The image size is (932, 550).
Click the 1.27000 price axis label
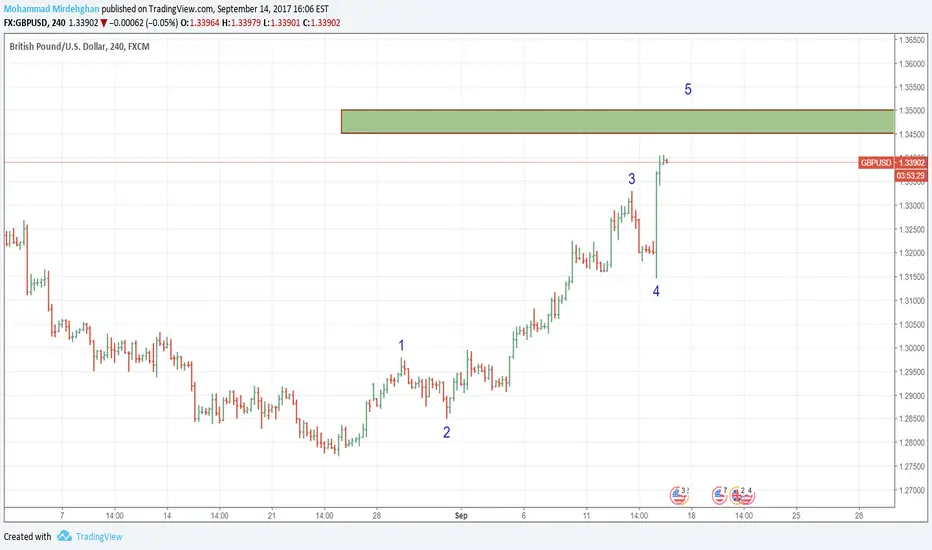(912, 491)
